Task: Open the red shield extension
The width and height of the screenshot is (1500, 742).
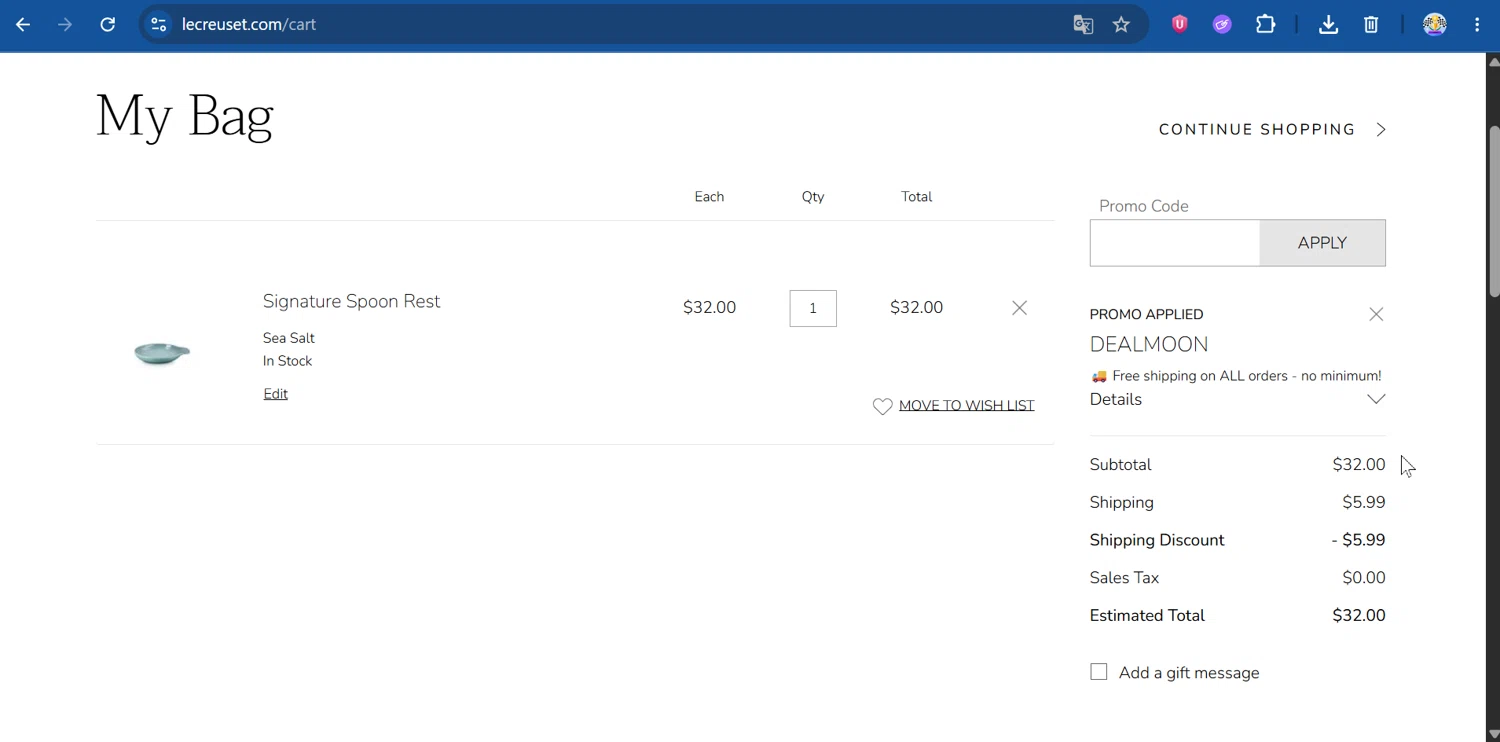Action: 1180,25
